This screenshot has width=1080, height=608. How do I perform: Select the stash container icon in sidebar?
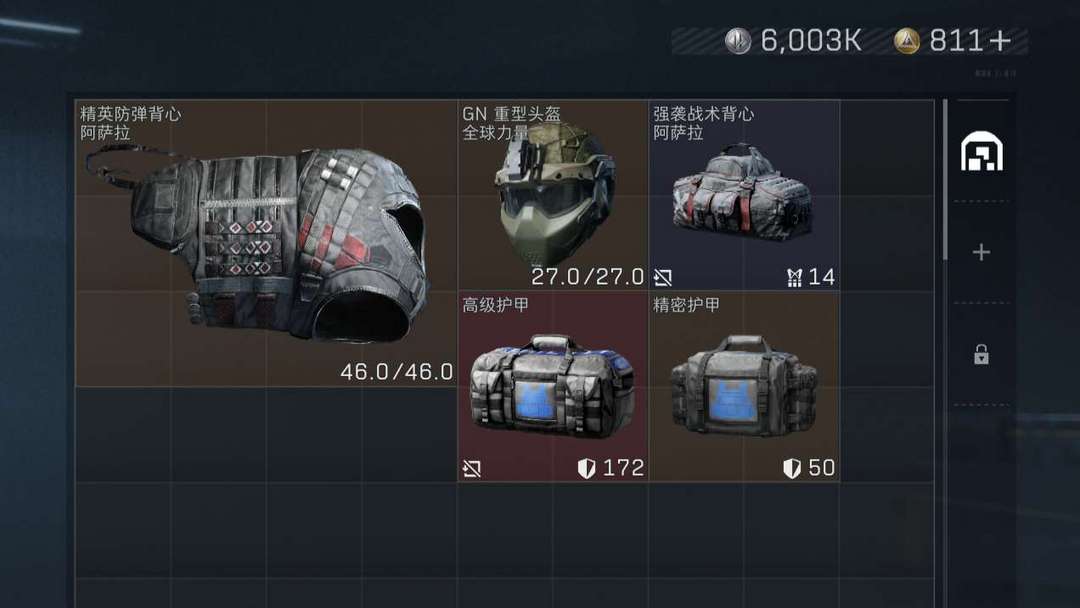point(982,151)
